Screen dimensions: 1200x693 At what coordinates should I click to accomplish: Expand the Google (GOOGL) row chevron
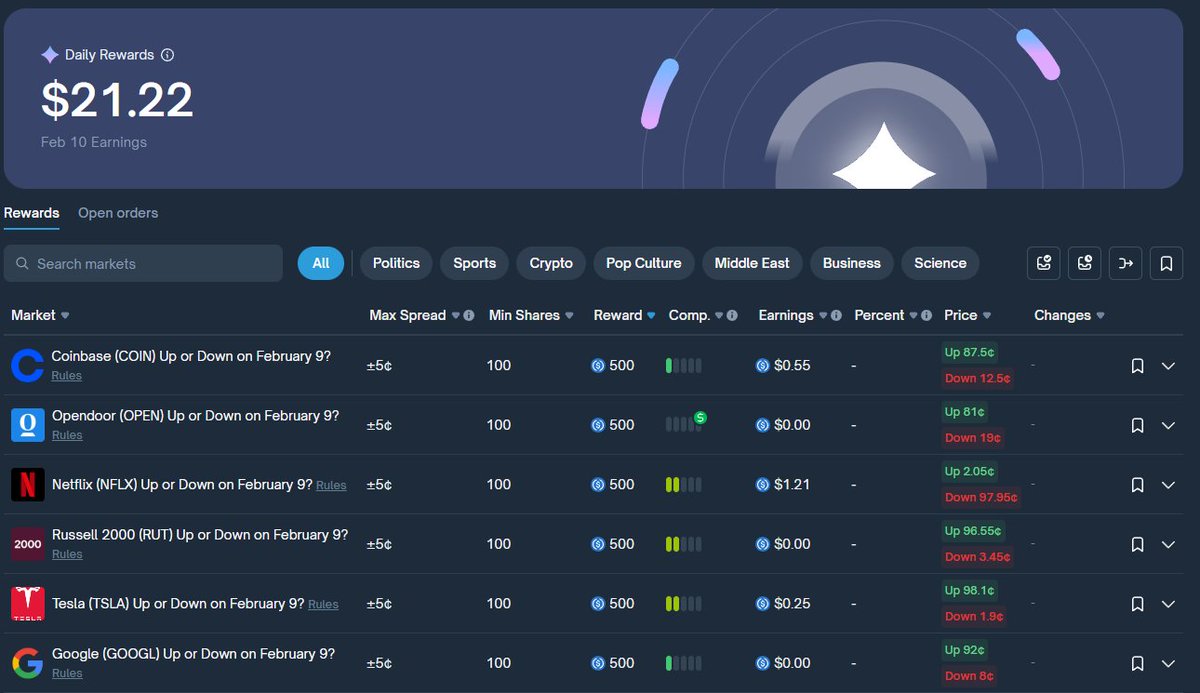[x=1168, y=663]
